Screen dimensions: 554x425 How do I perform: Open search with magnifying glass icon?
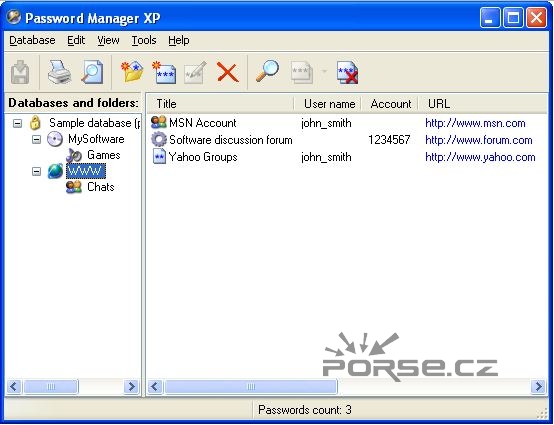[267, 72]
